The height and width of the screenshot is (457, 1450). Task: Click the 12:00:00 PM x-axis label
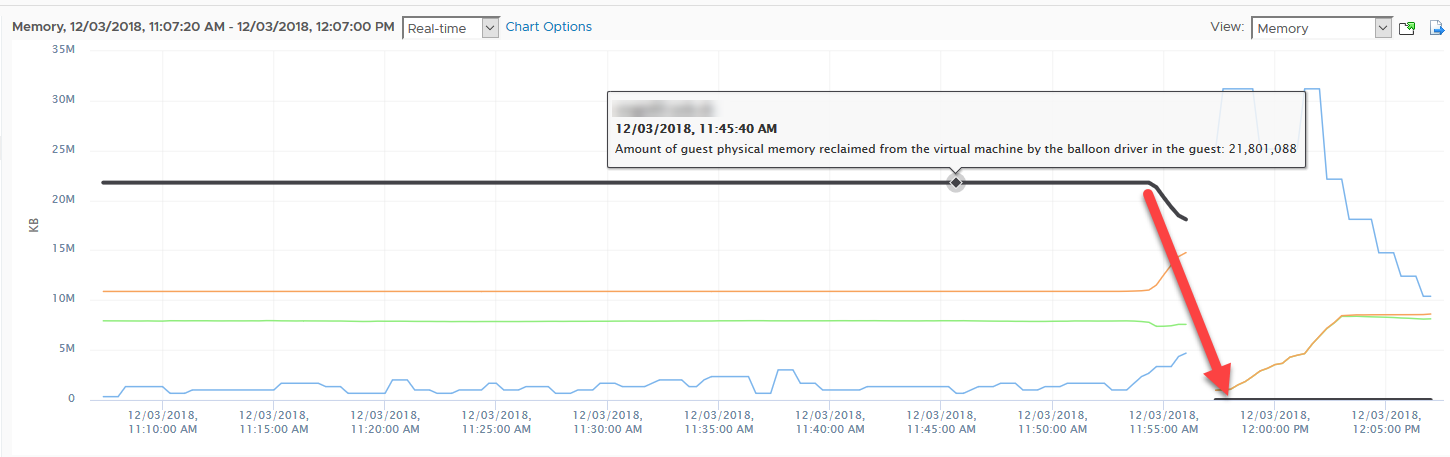[1274, 421]
